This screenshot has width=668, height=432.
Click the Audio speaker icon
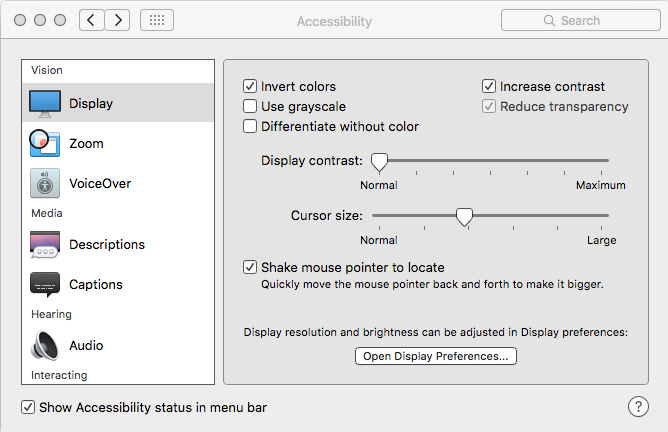[x=45, y=346]
